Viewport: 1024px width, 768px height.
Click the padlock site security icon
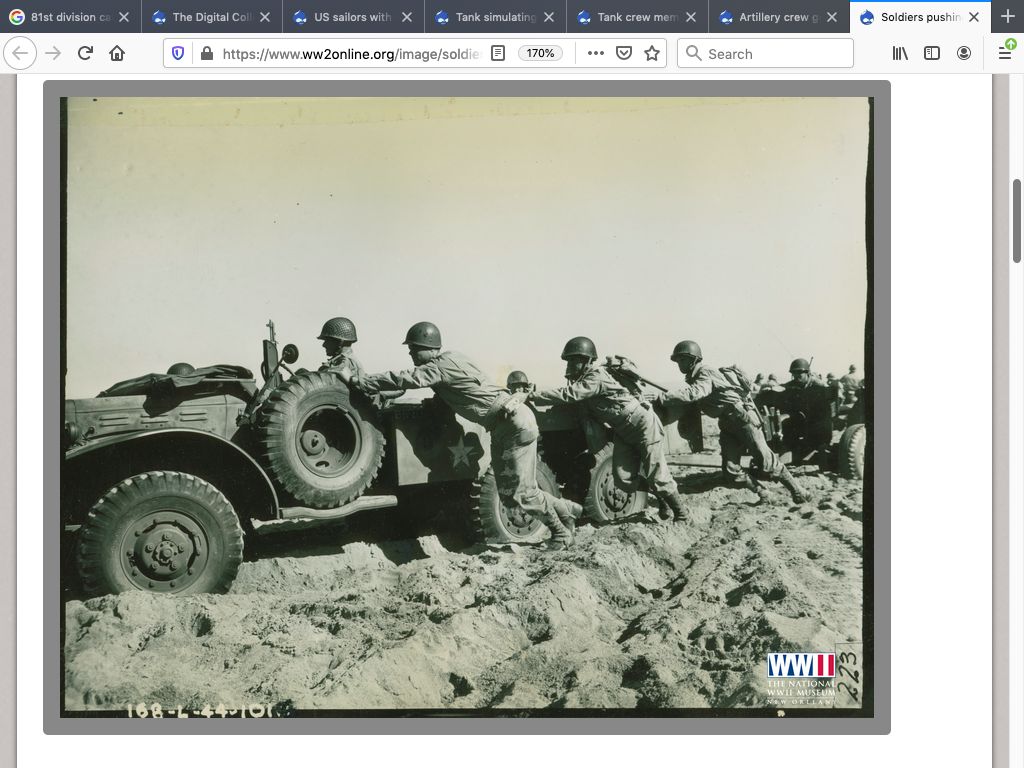(206, 53)
